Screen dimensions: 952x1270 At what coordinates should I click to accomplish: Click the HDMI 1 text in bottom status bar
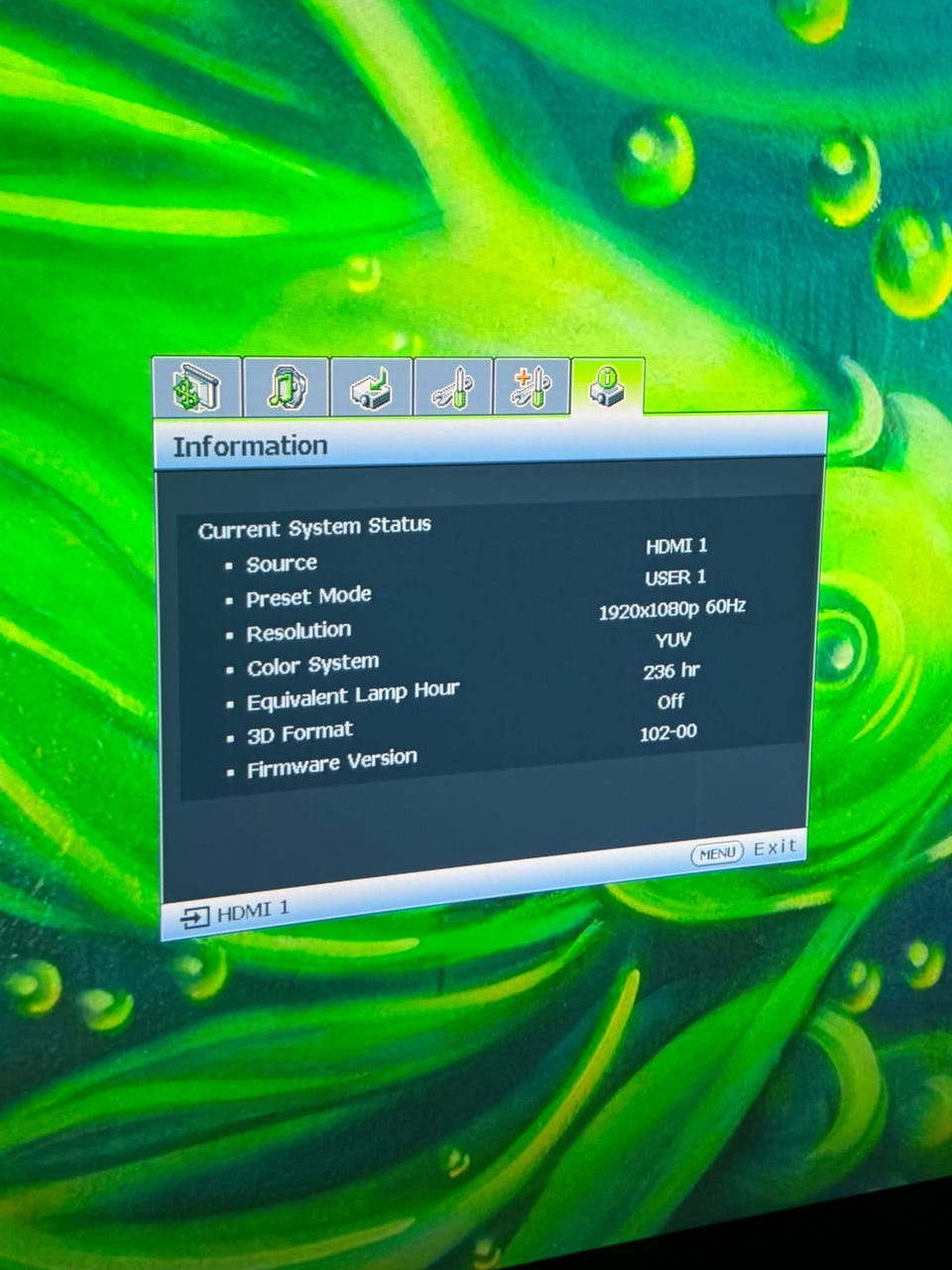point(253,910)
